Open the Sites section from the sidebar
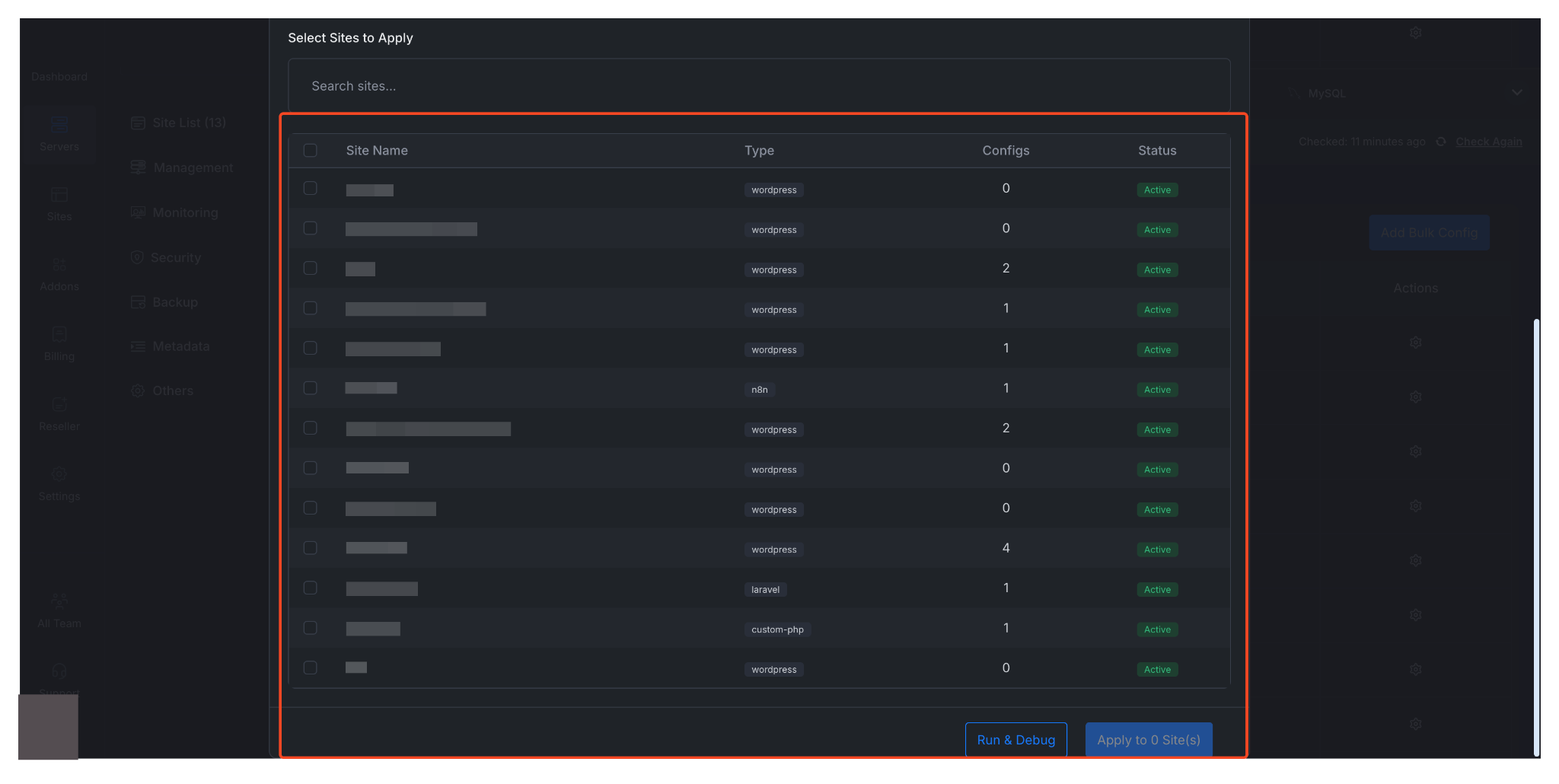Image resolution: width=1559 pixels, height=784 pixels. [x=59, y=196]
